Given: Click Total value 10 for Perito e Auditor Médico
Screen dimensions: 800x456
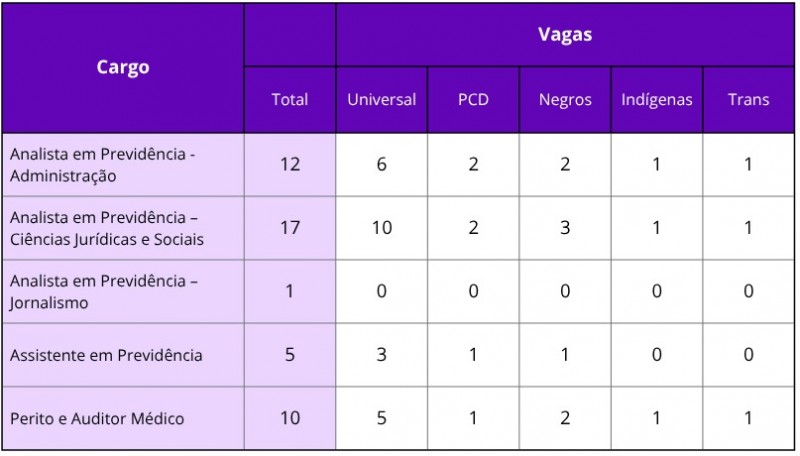Looking at the screenshot, I should [290, 418].
